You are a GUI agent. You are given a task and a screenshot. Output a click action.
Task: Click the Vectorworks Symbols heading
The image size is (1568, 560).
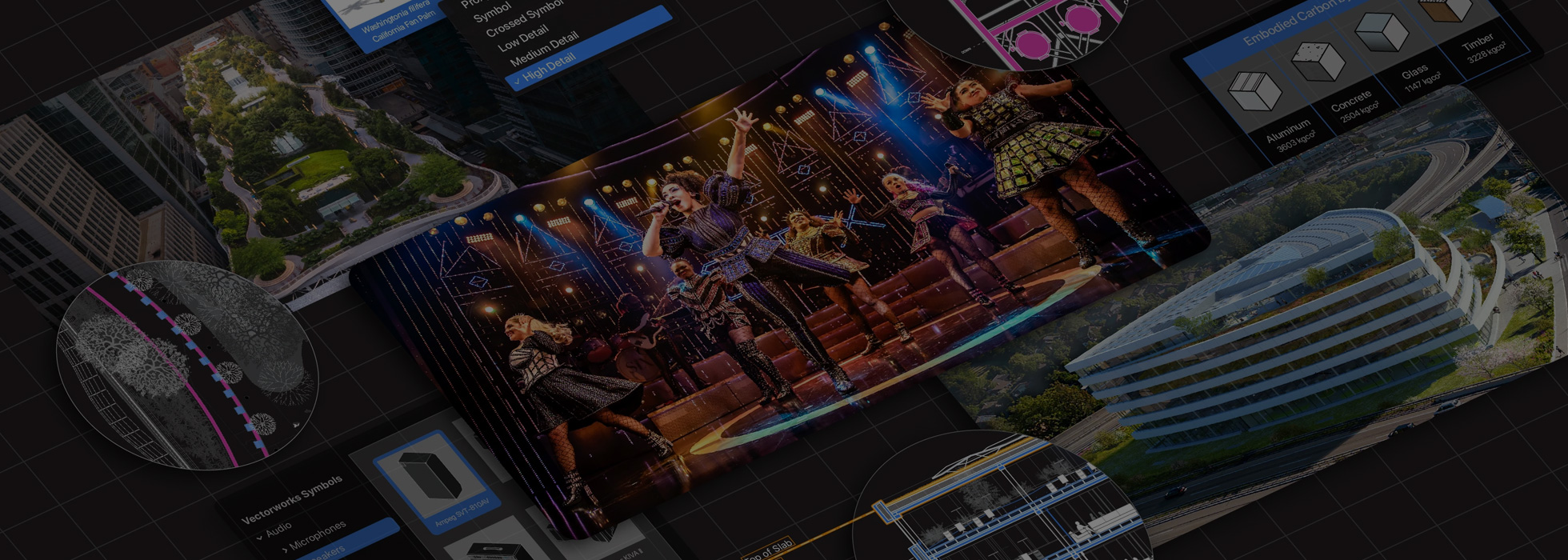(292, 500)
